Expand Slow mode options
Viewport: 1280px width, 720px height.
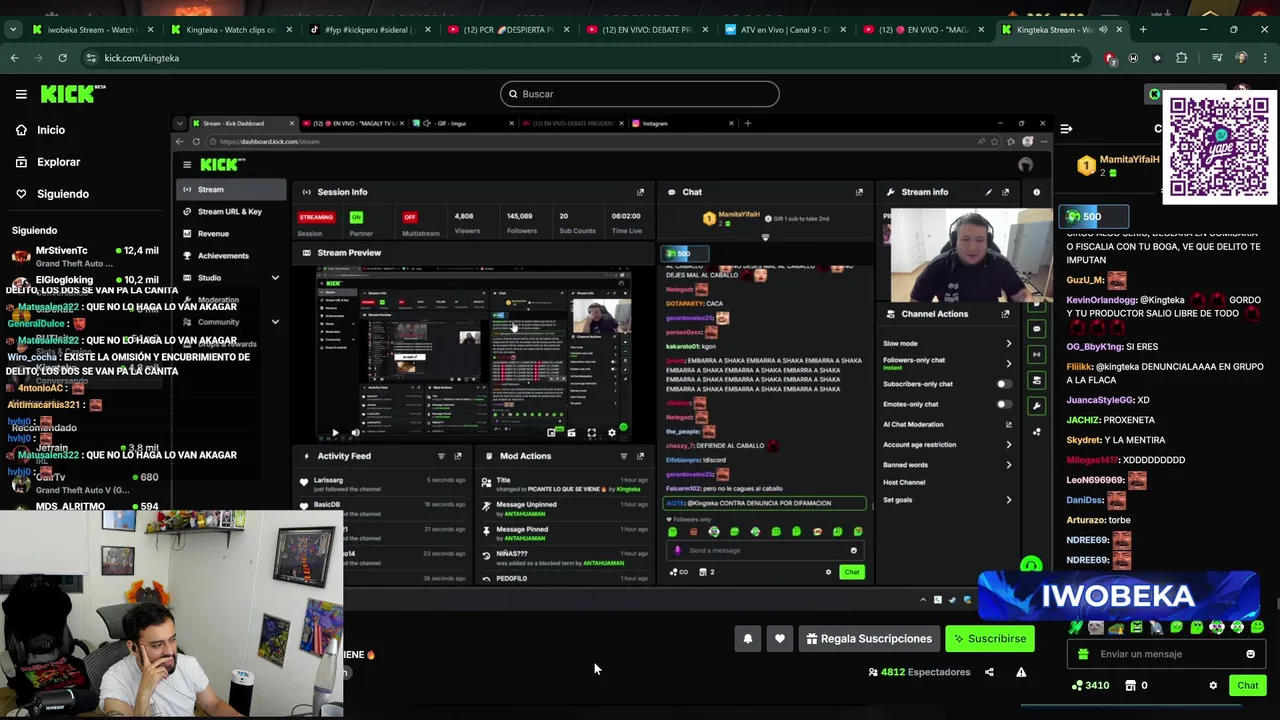click(1008, 343)
